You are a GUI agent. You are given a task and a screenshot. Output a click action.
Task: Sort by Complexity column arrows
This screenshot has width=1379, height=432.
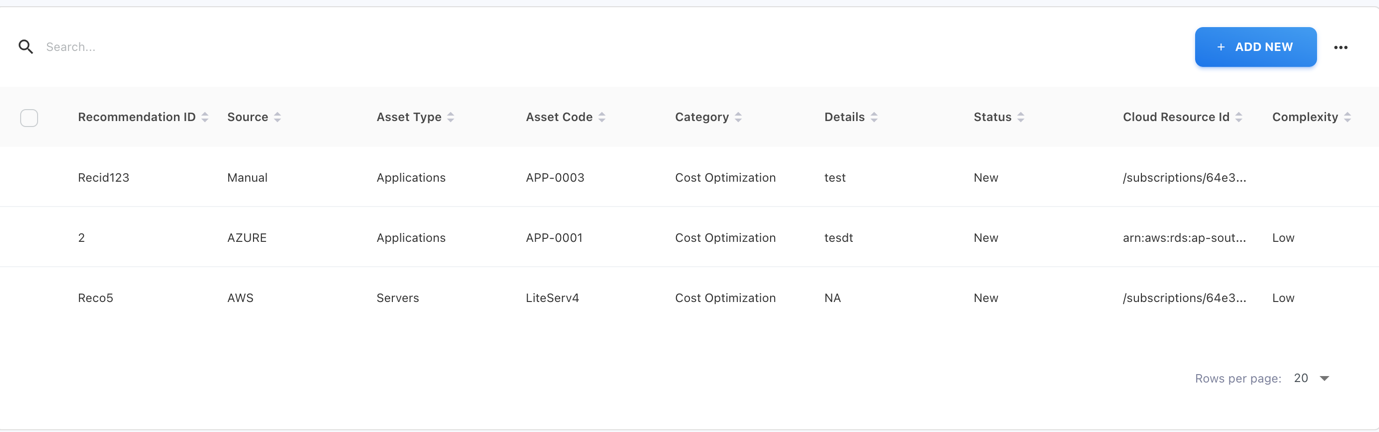[1348, 117]
